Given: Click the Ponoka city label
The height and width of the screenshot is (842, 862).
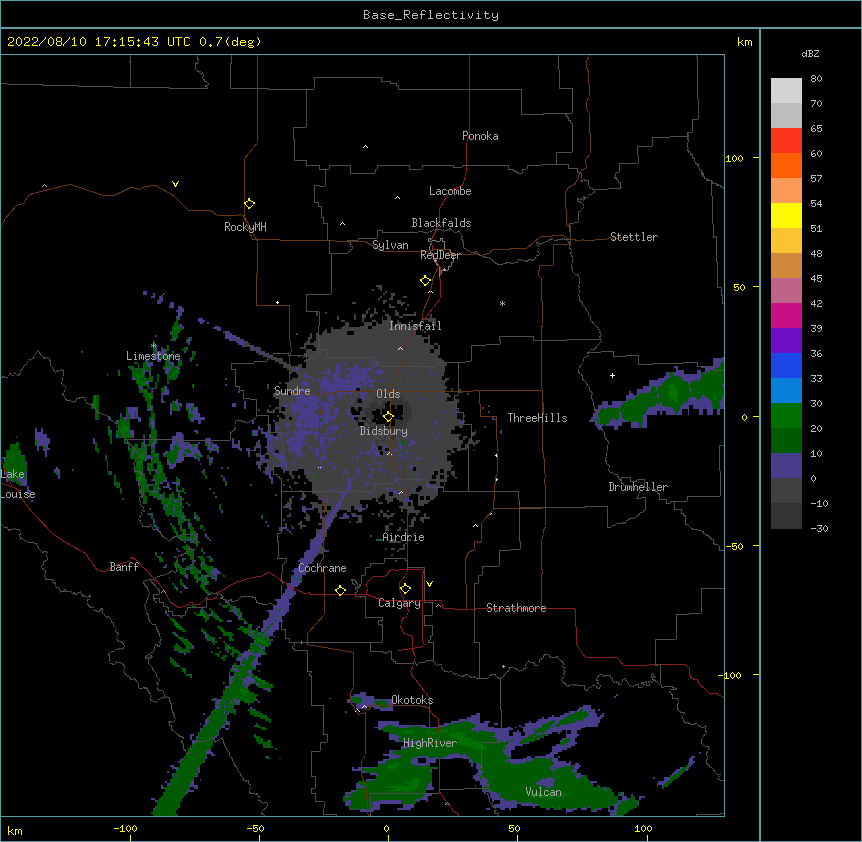Looking at the screenshot, I should (480, 136).
